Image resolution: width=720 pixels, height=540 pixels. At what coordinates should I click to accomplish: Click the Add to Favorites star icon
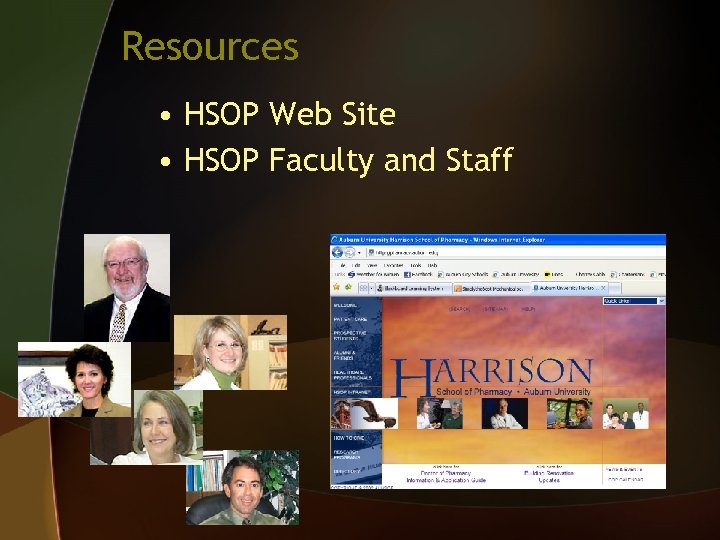348,287
